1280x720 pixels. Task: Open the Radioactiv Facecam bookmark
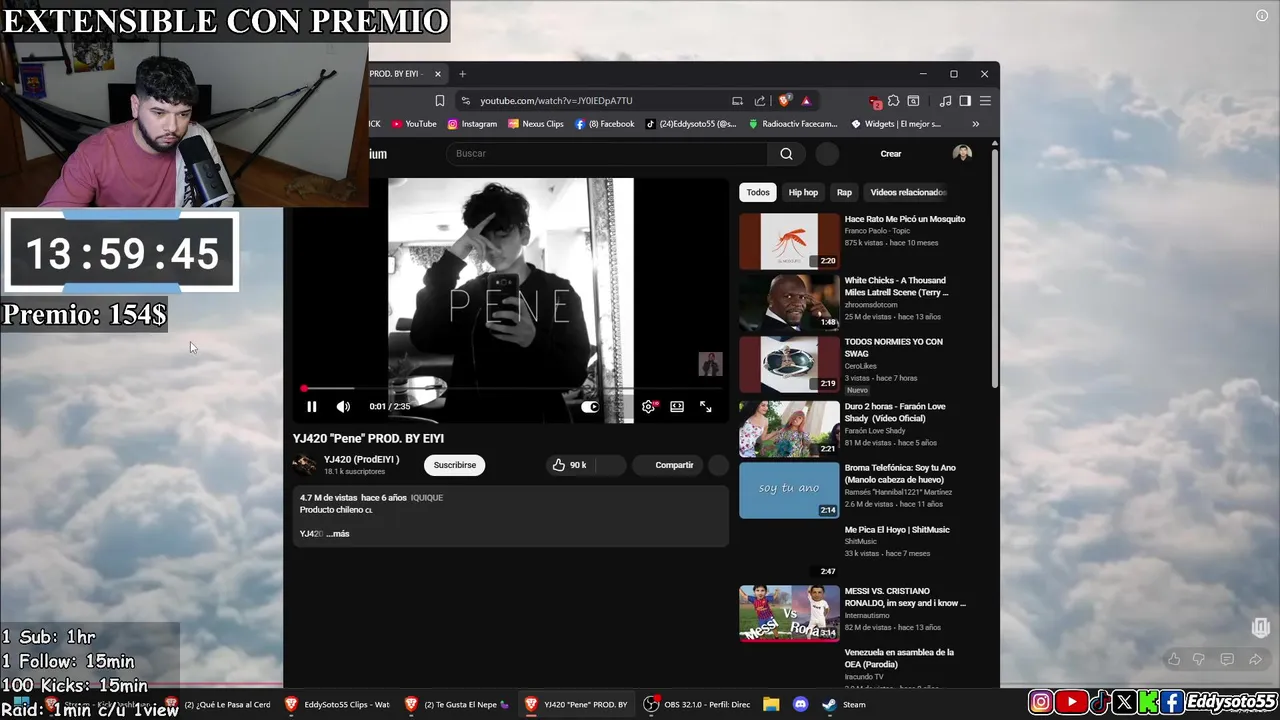tap(793, 124)
